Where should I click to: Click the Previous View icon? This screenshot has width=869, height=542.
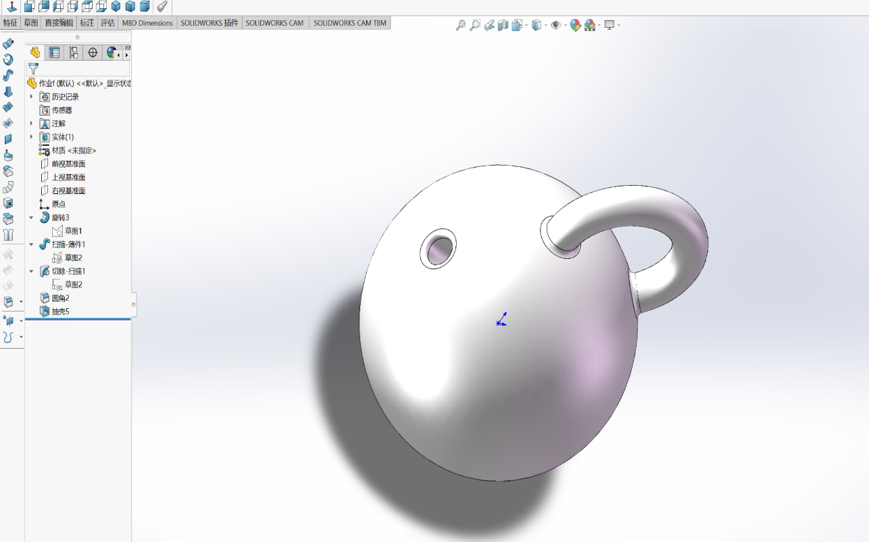[x=489, y=25]
